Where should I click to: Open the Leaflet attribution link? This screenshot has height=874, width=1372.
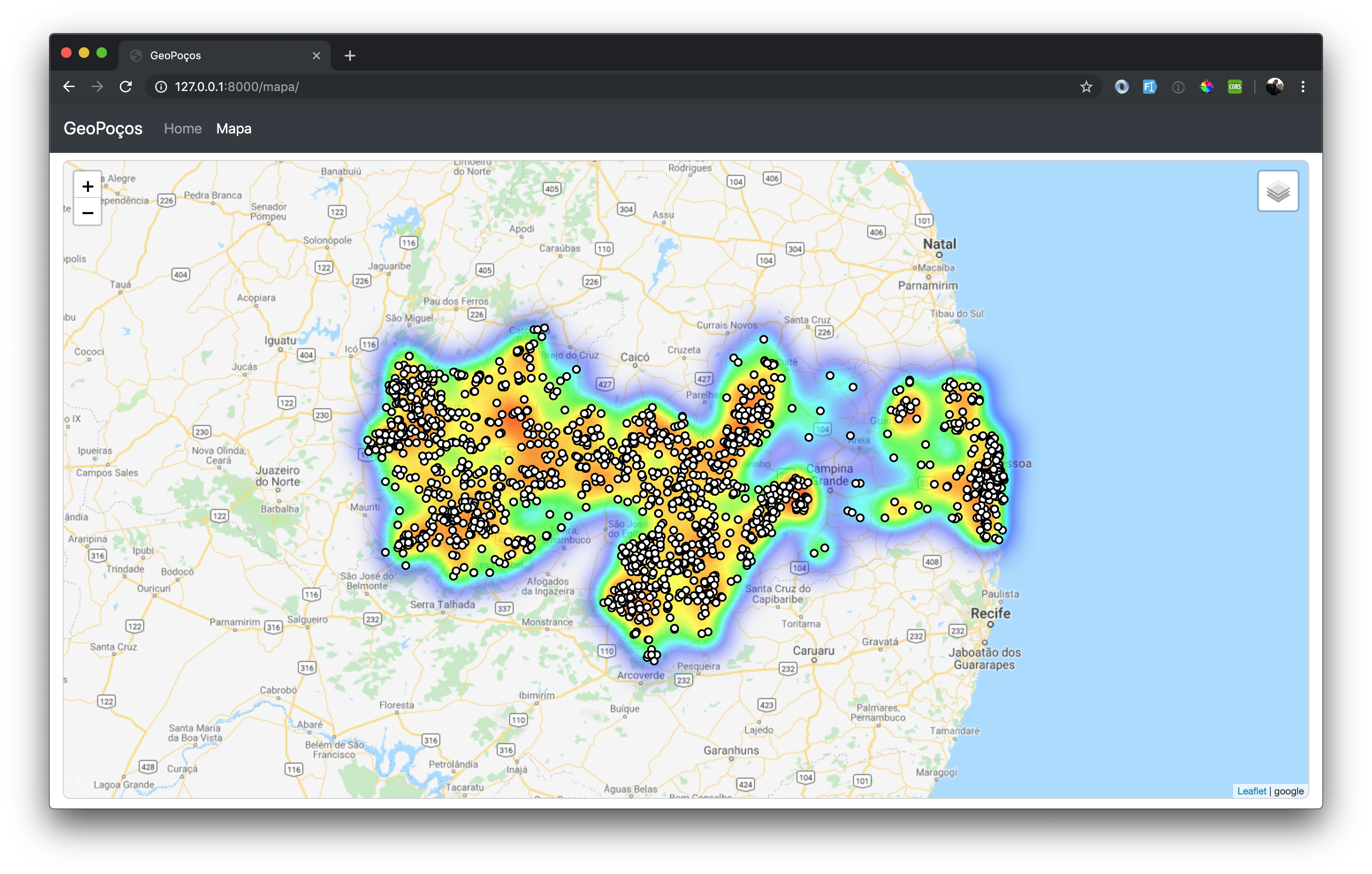(1251, 791)
